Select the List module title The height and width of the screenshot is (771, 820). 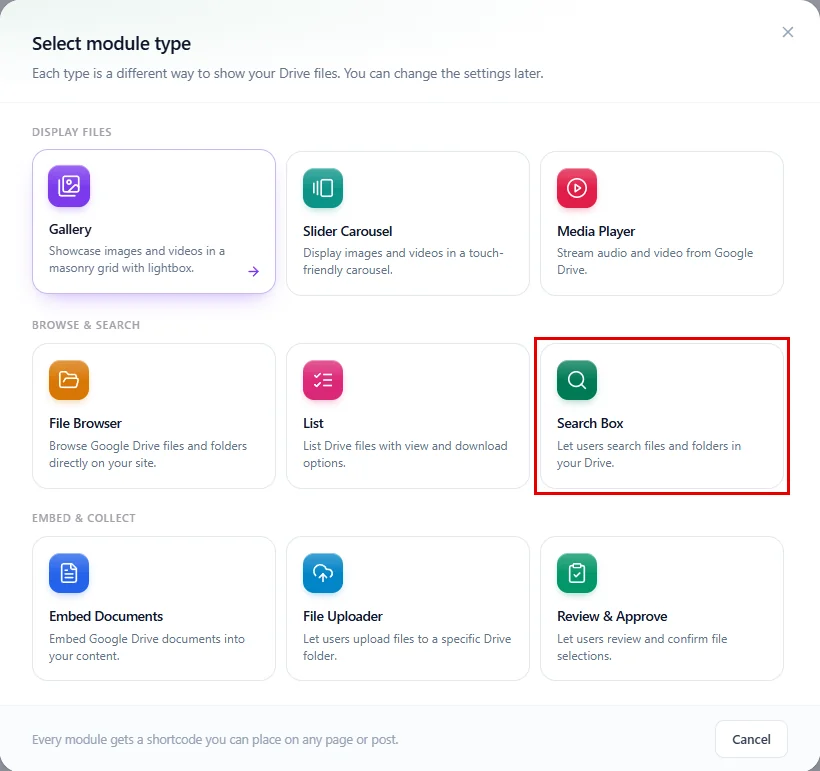click(x=313, y=423)
